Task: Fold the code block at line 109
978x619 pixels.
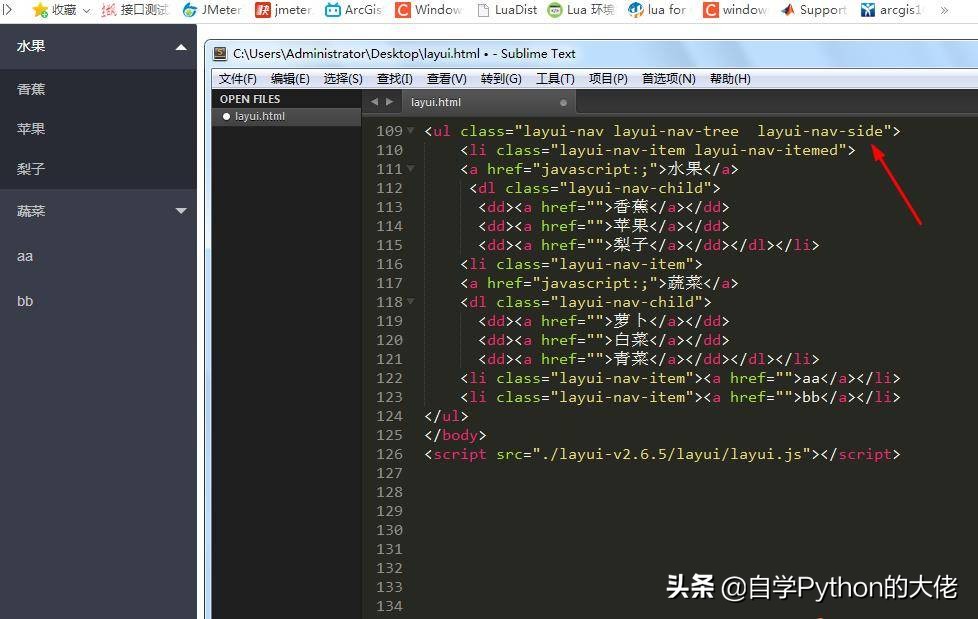Action: click(x=410, y=130)
